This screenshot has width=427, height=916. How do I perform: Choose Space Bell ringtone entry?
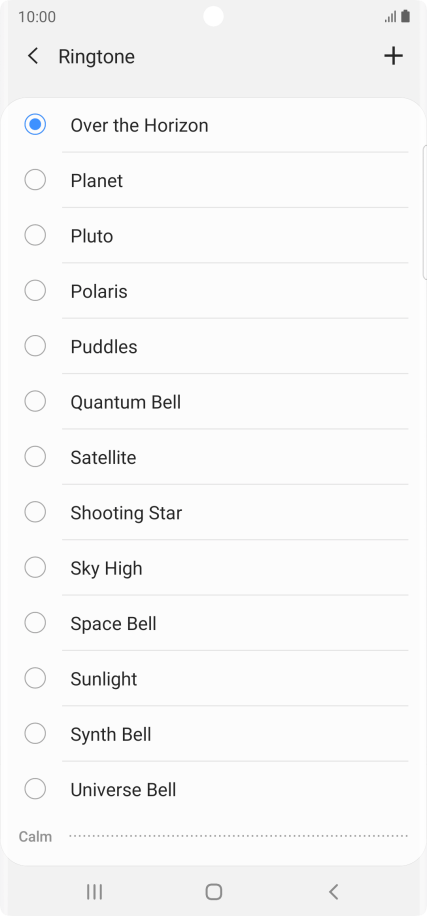[214, 623]
